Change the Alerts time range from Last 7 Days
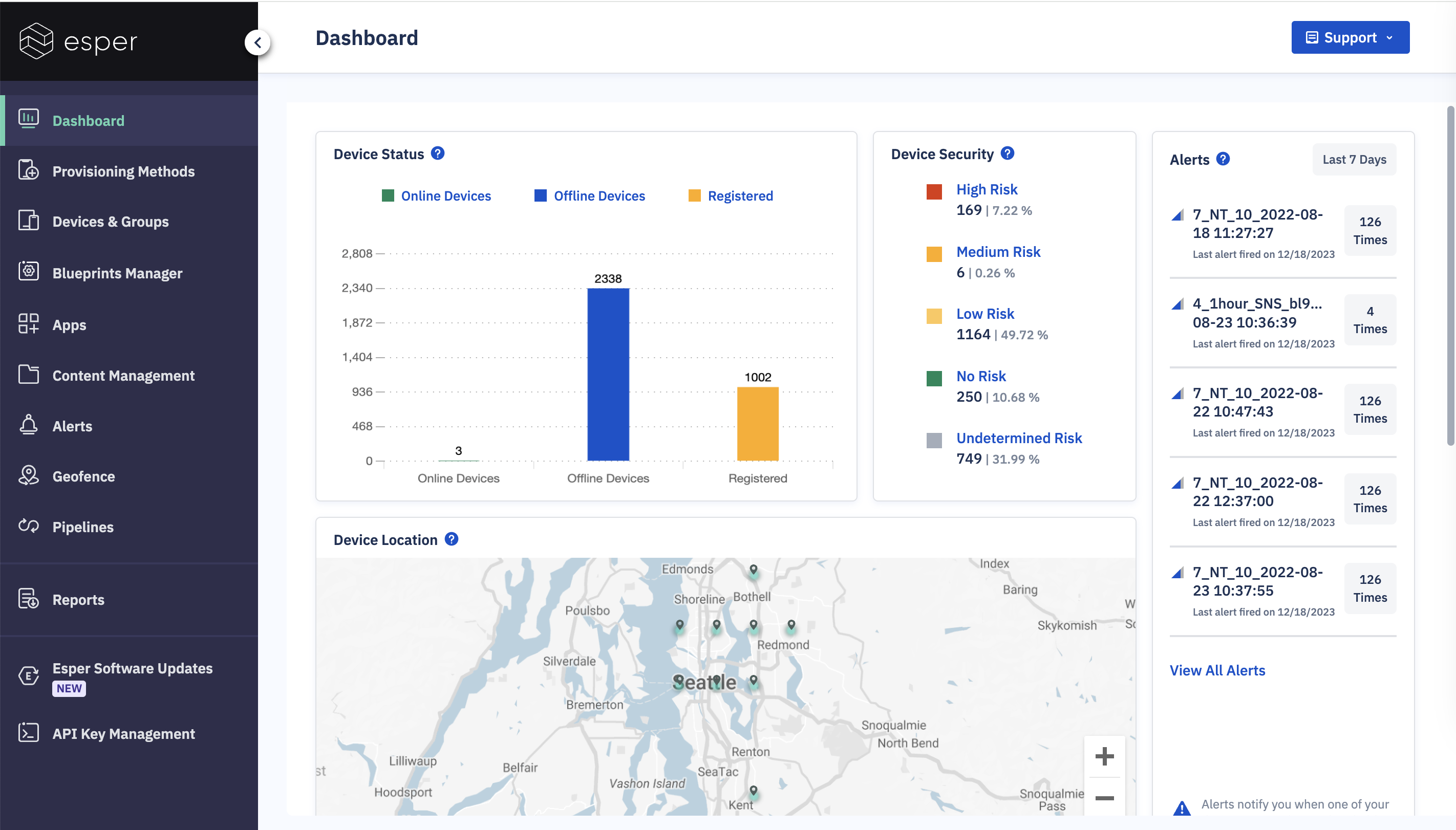1456x830 pixels. (x=1354, y=160)
